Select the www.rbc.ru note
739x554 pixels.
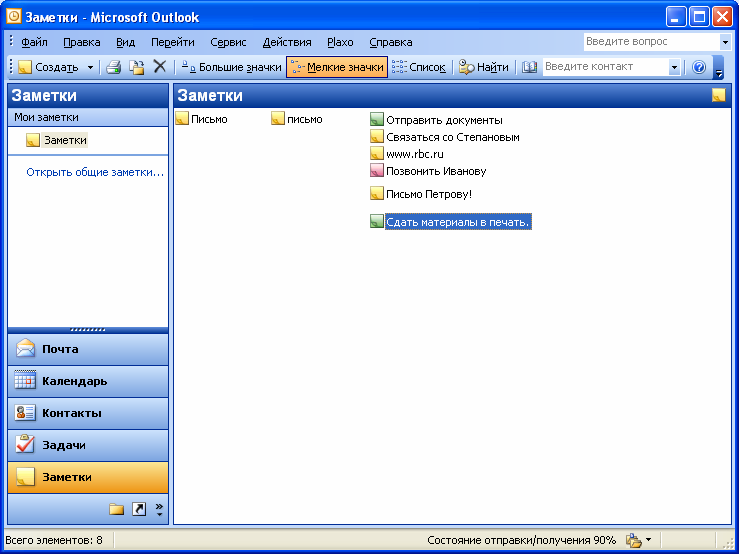(x=407, y=154)
